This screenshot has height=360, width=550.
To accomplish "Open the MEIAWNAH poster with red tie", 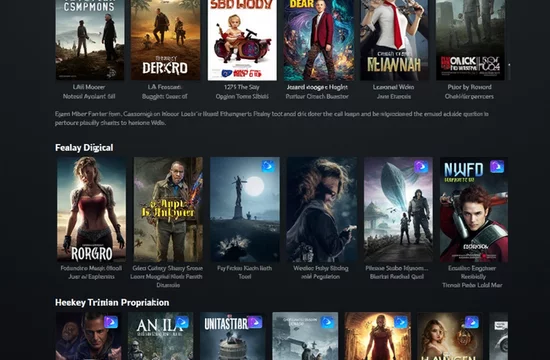I will 394,40.
